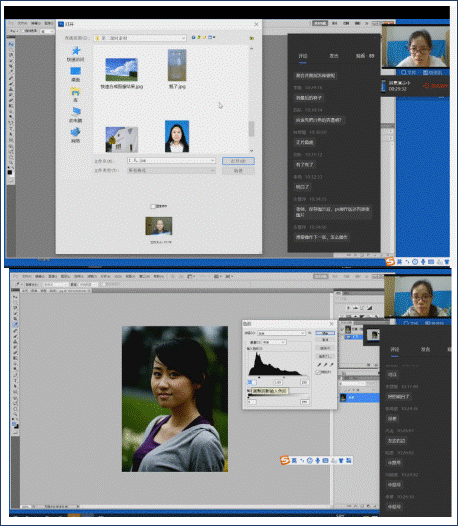458x526 pixels.
Task: Select the blue-background ID portrait thumbnail
Action: pyautogui.click(x=177, y=136)
